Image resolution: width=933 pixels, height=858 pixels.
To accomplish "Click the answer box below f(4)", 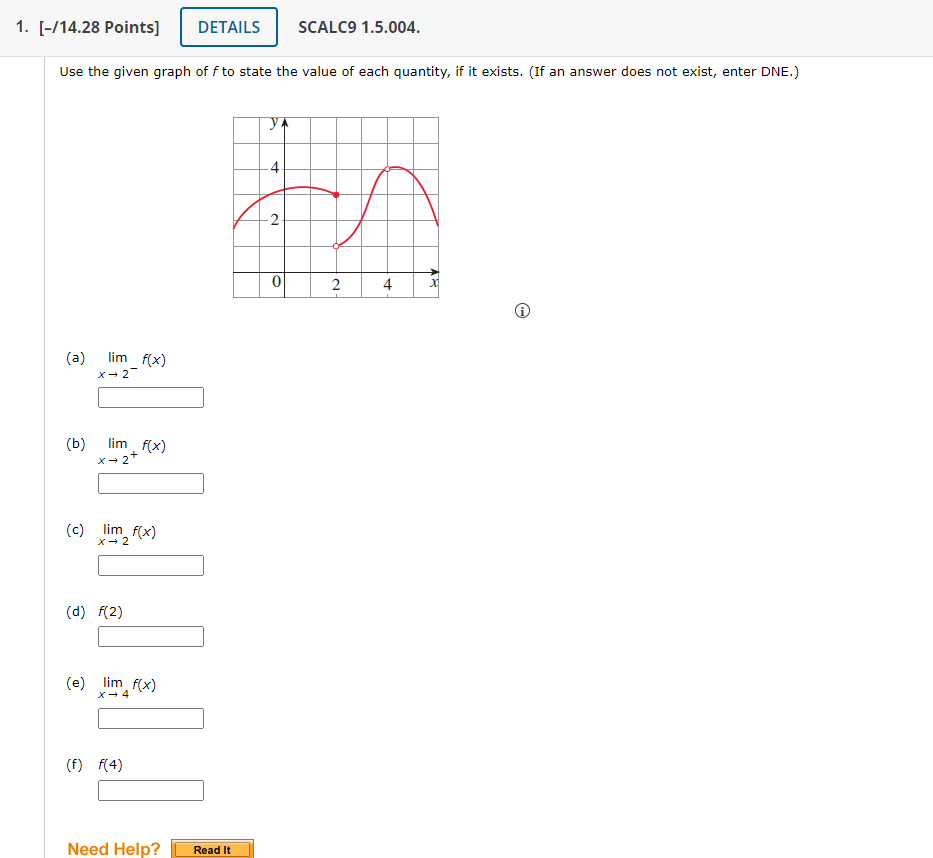I will click(150, 790).
